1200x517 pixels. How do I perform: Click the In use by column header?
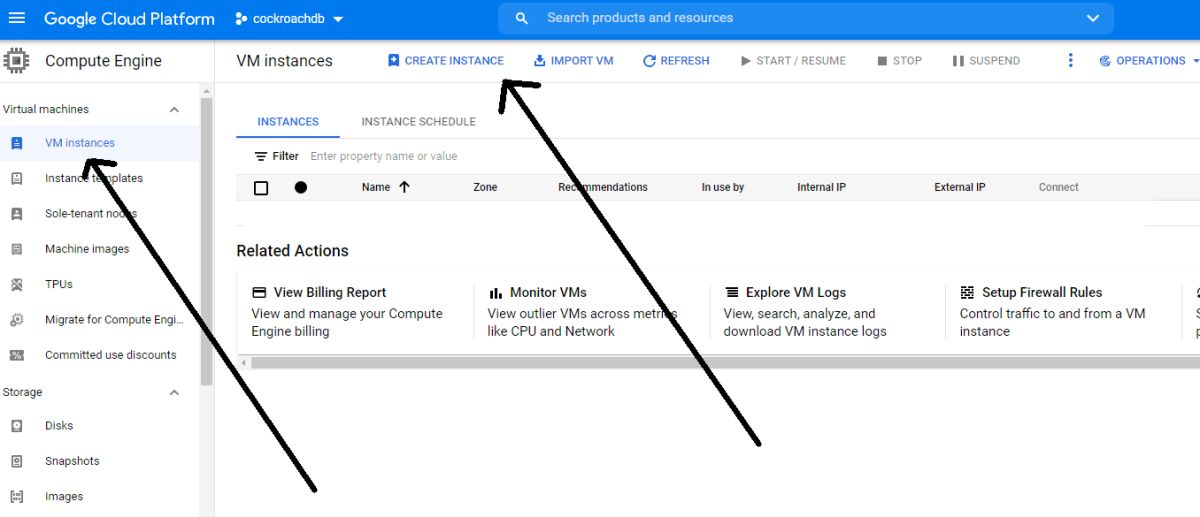[x=723, y=187]
